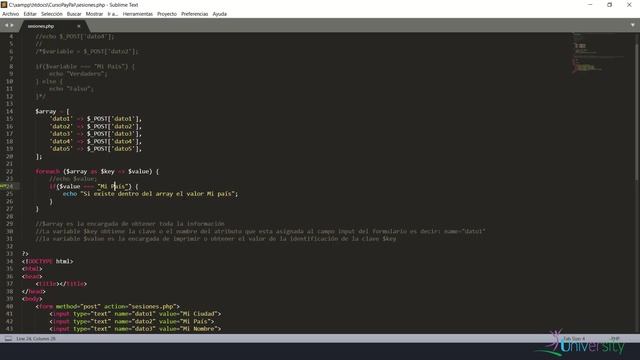
Task: Click the 'dato1' => $_POST['dato1'] line
Action: [96, 119]
